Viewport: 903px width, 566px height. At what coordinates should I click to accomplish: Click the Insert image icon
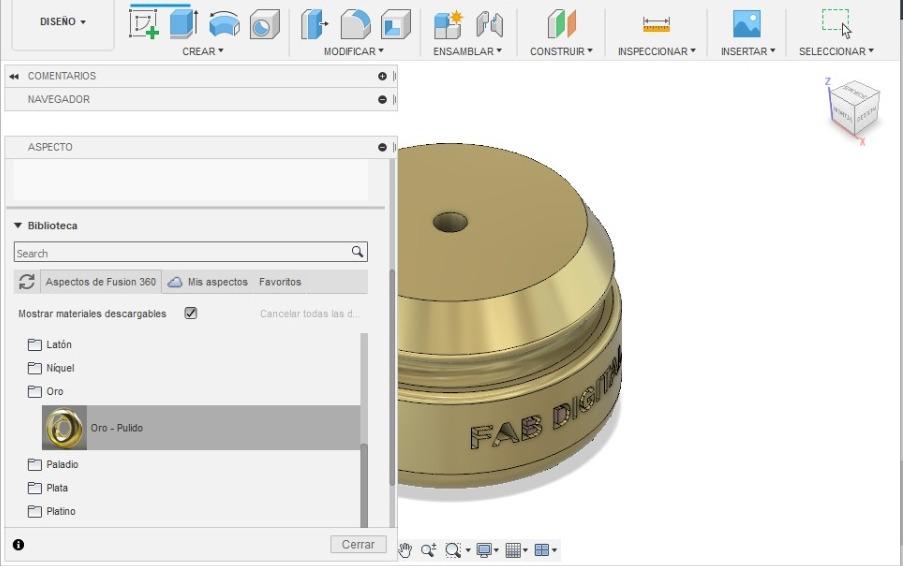pyautogui.click(x=747, y=24)
